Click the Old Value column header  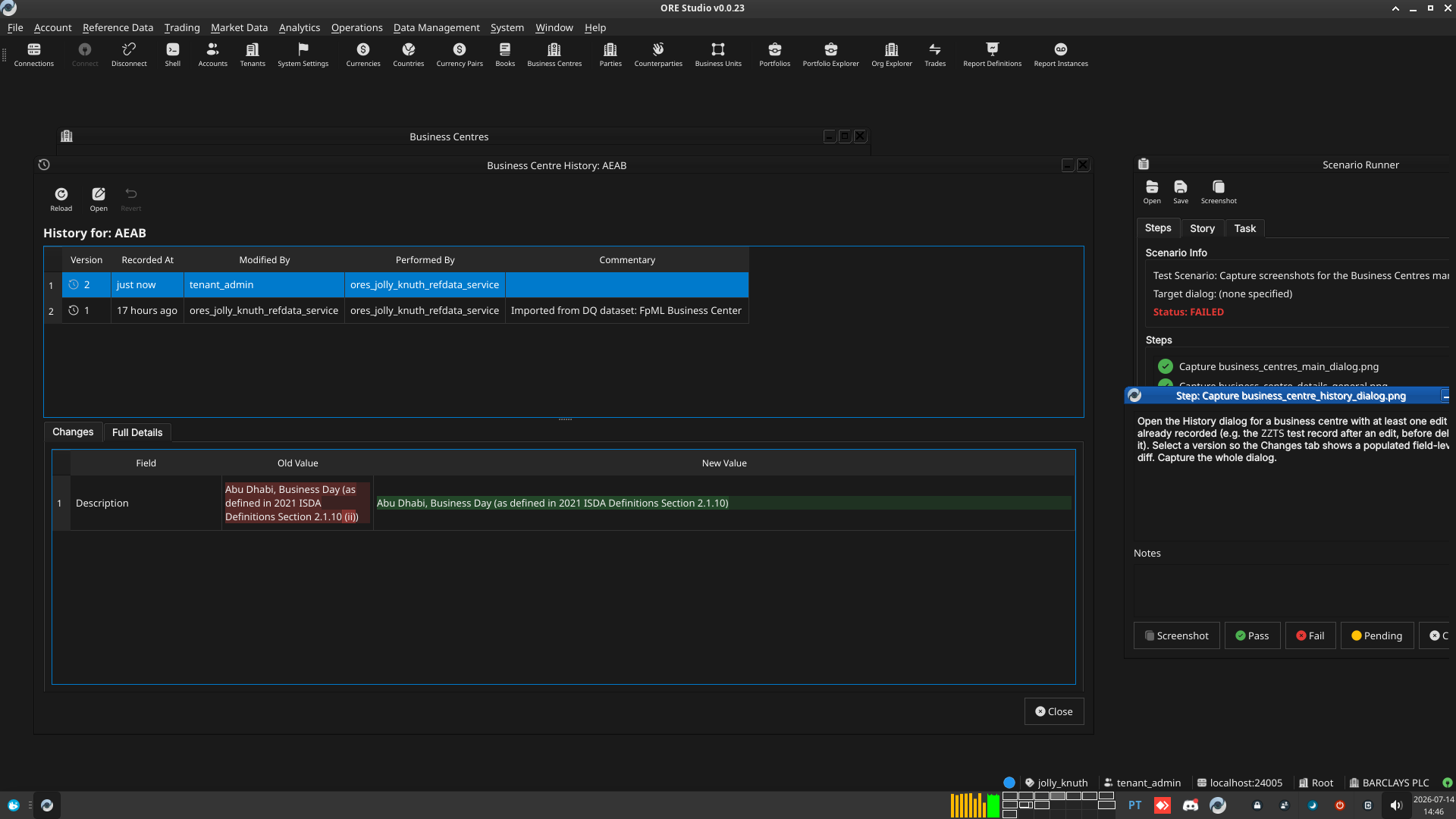(x=297, y=463)
